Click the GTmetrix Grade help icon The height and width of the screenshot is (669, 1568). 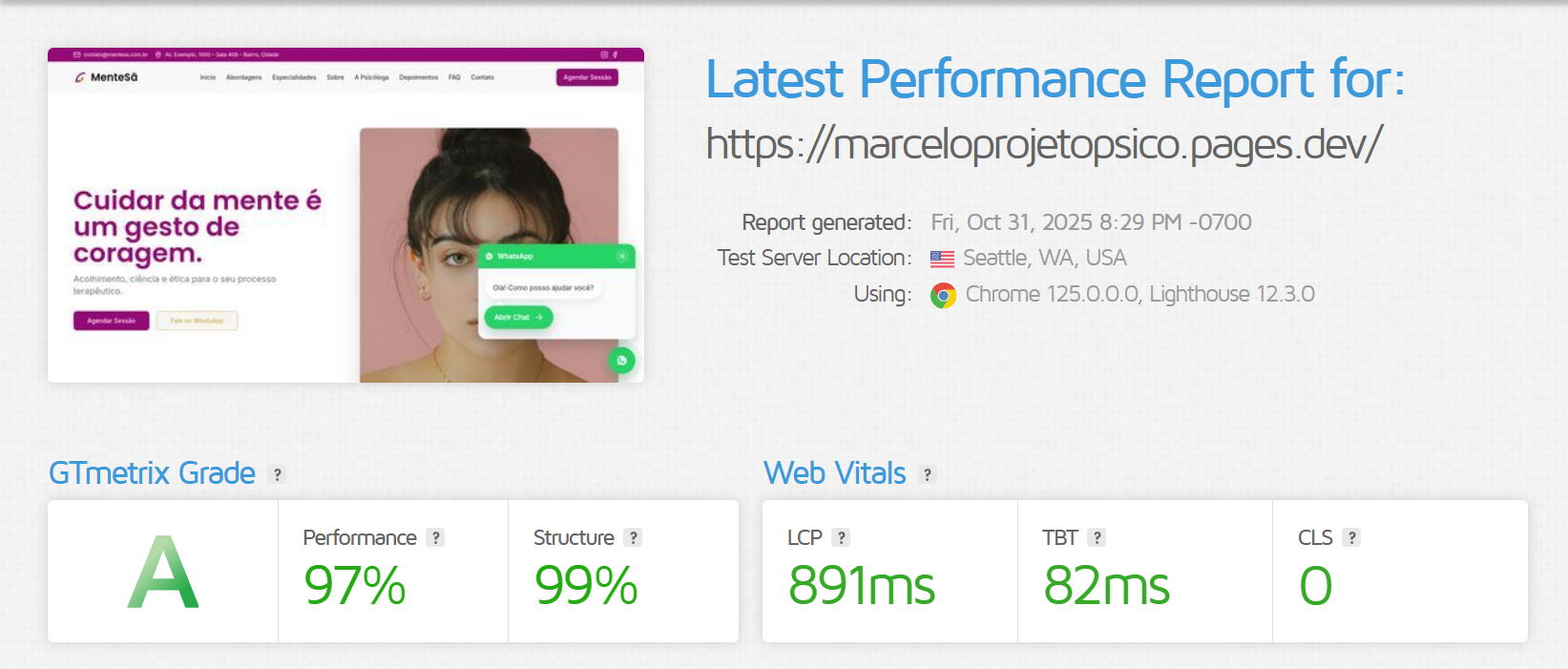pos(277,473)
